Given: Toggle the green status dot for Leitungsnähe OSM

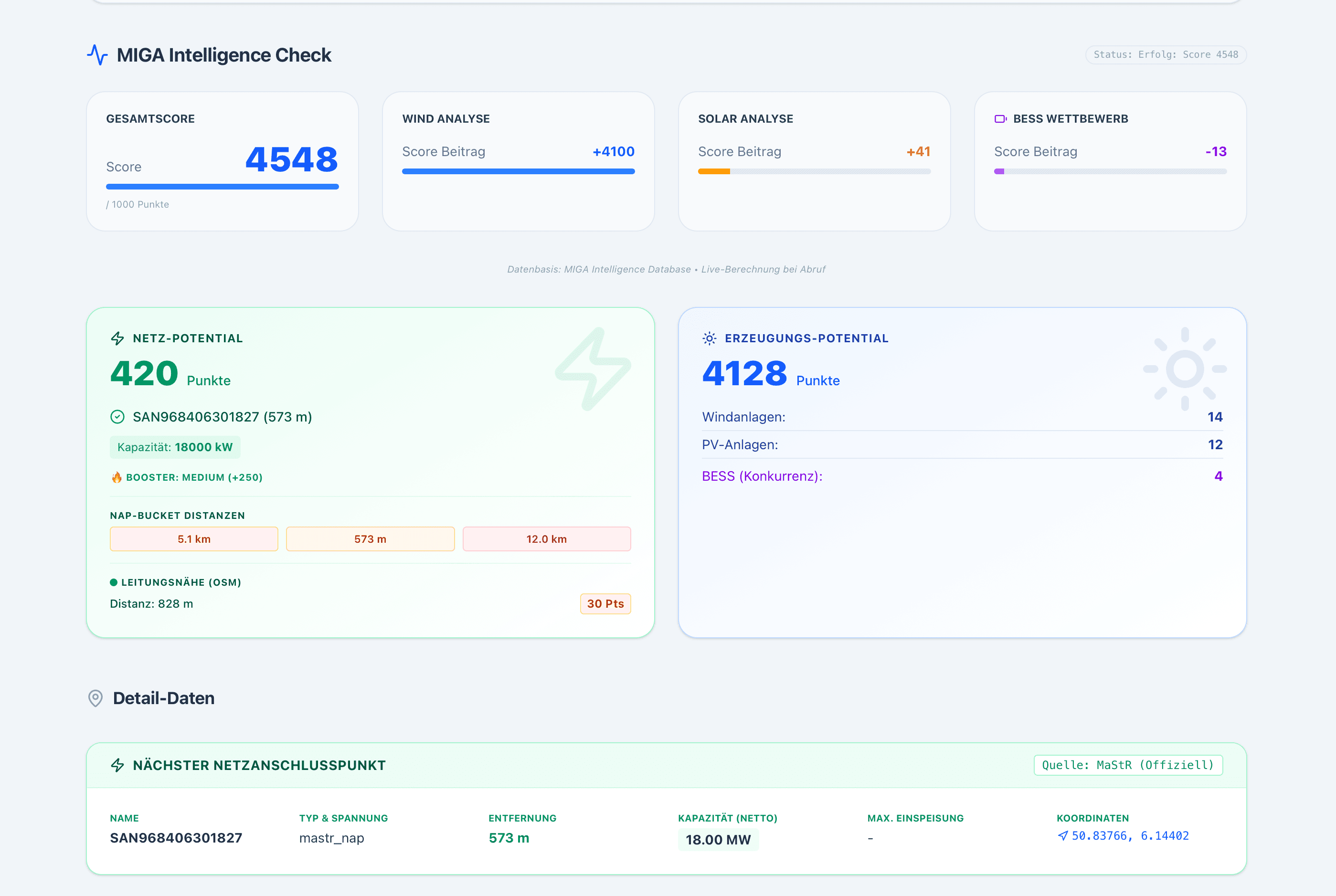Looking at the screenshot, I should (x=114, y=582).
